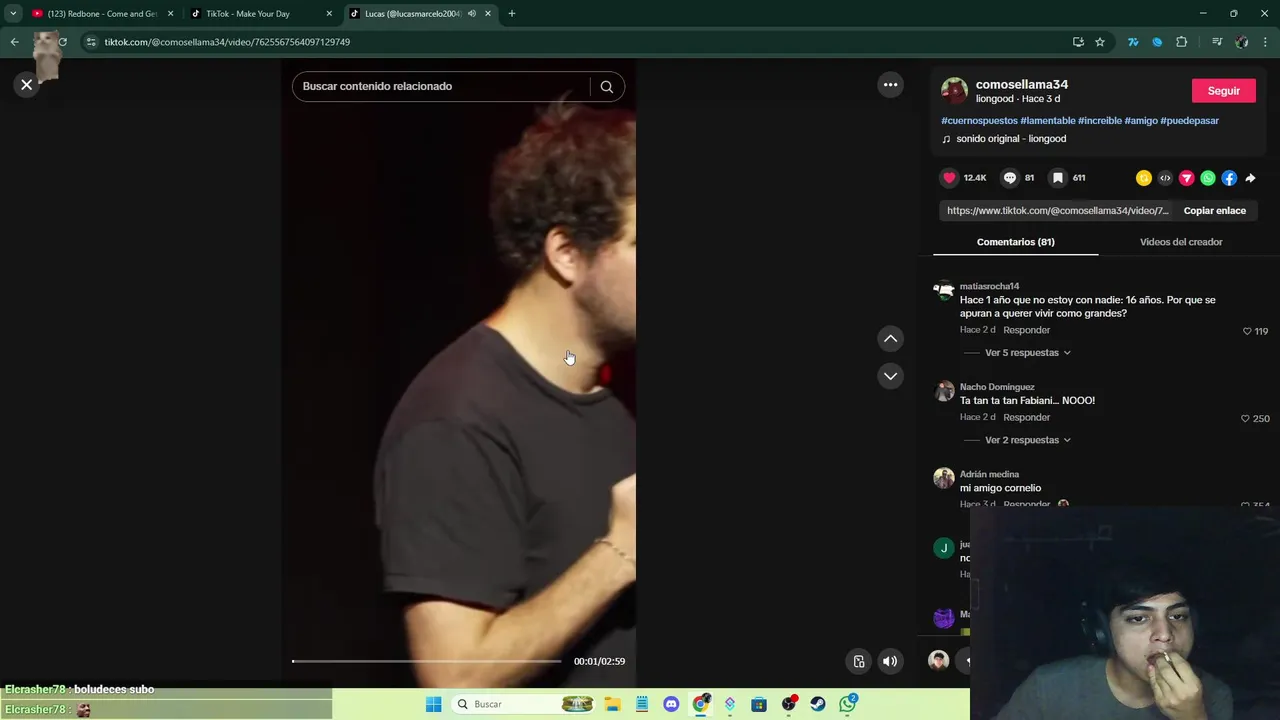Bookmark this page with star icon
Screen dimensions: 1280x720
[x=1100, y=42]
